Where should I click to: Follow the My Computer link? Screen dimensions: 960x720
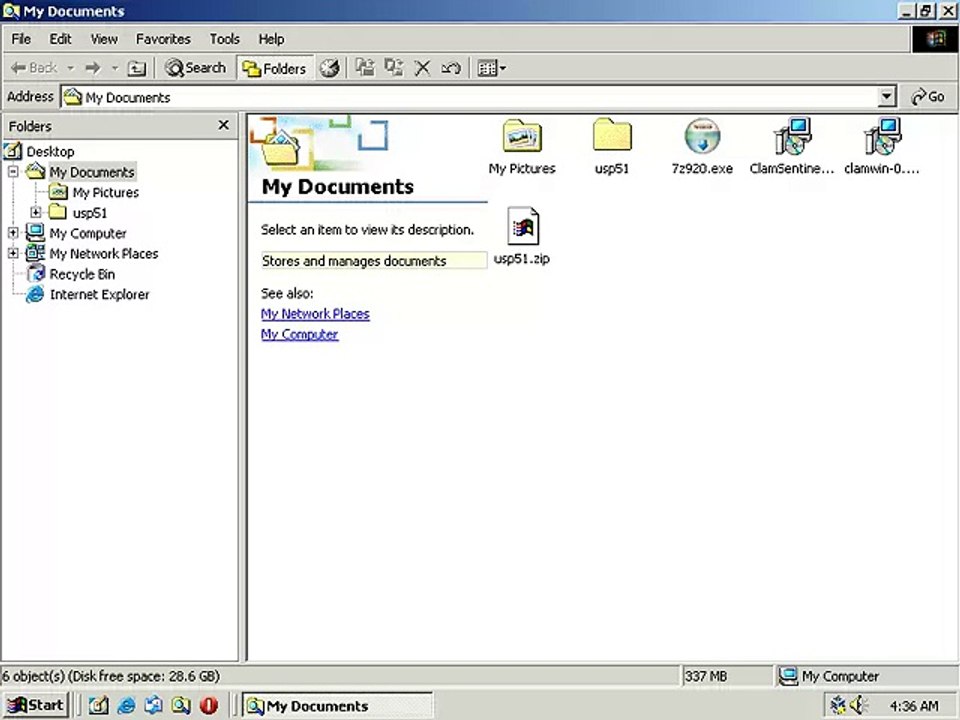(299, 334)
